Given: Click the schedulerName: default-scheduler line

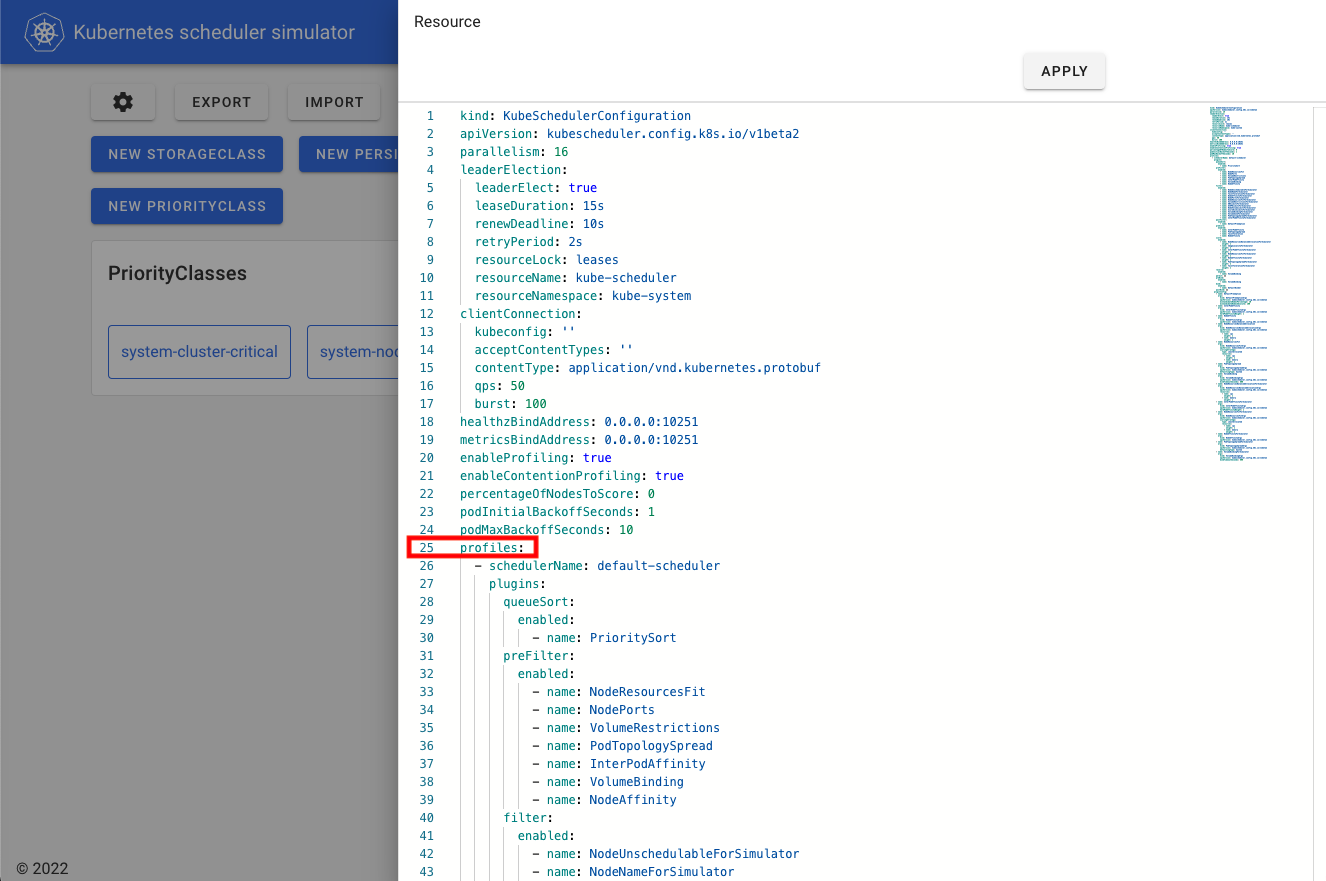Looking at the screenshot, I should [x=597, y=566].
